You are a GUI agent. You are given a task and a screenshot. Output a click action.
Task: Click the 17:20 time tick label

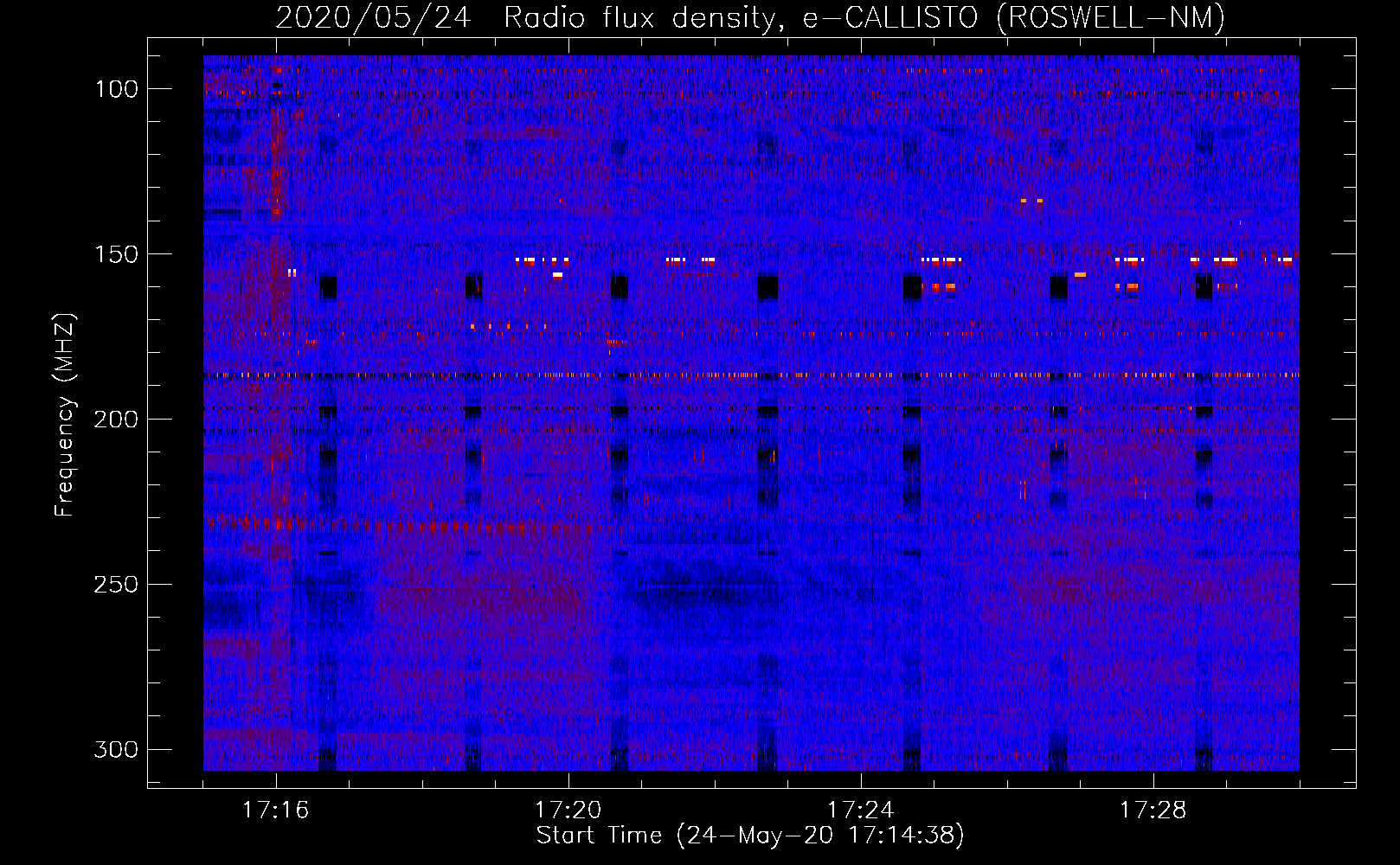[568, 811]
